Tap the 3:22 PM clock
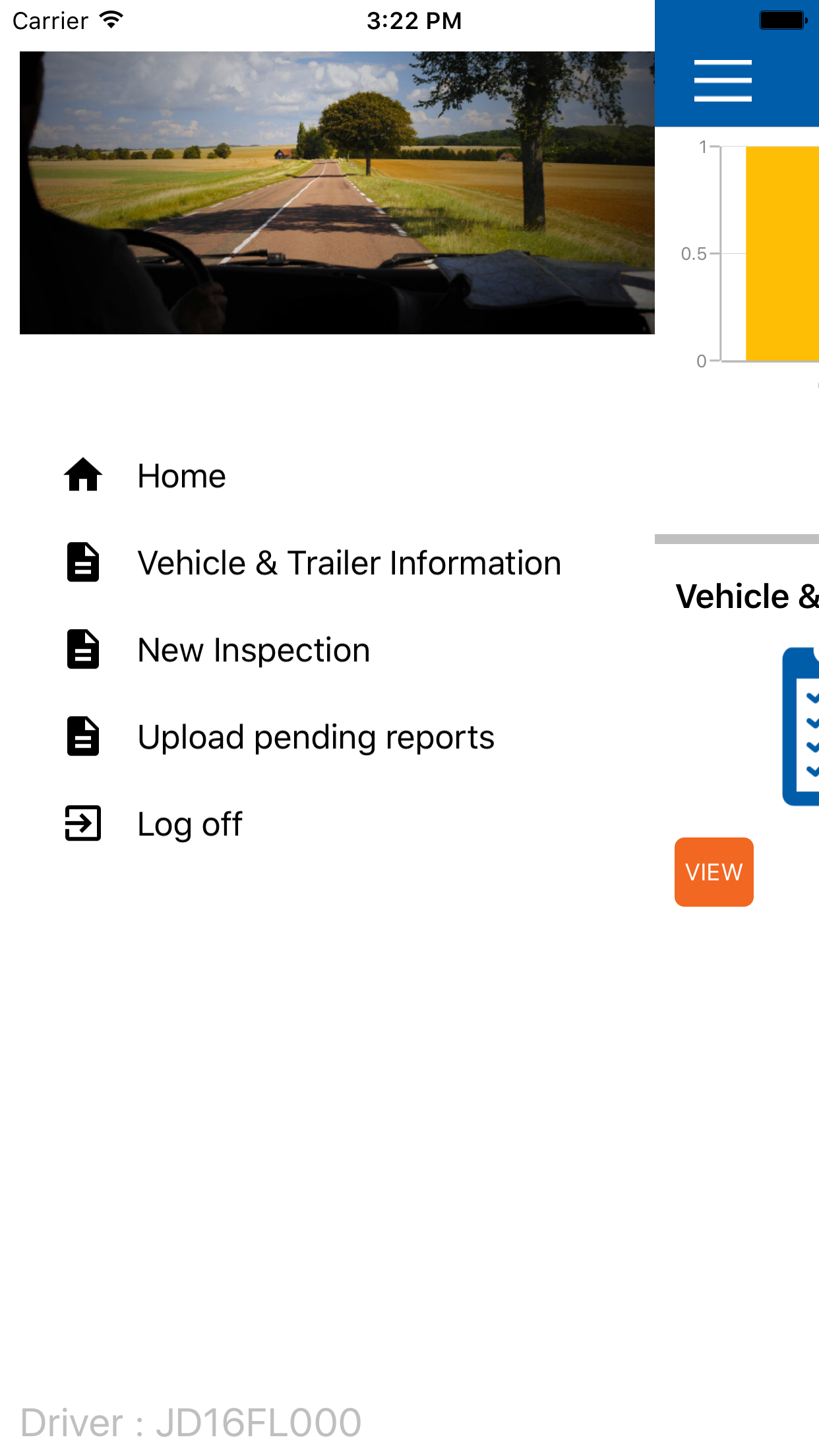Image resolution: width=819 pixels, height=1456 pixels. (x=414, y=20)
